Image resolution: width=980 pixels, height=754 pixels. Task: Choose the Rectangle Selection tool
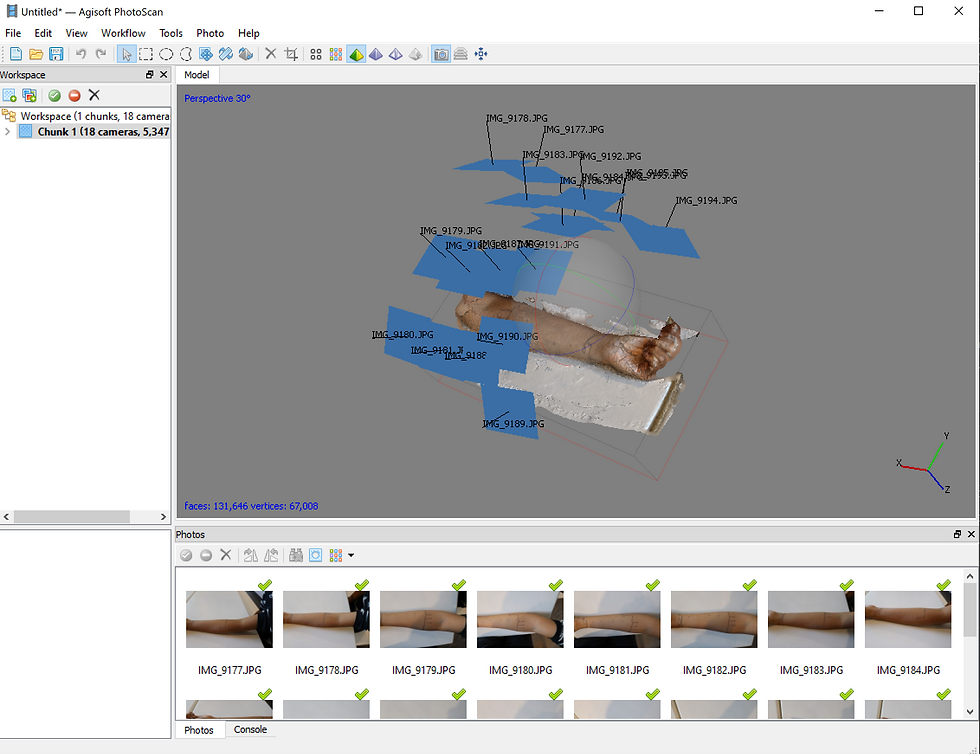click(x=146, y=54)
